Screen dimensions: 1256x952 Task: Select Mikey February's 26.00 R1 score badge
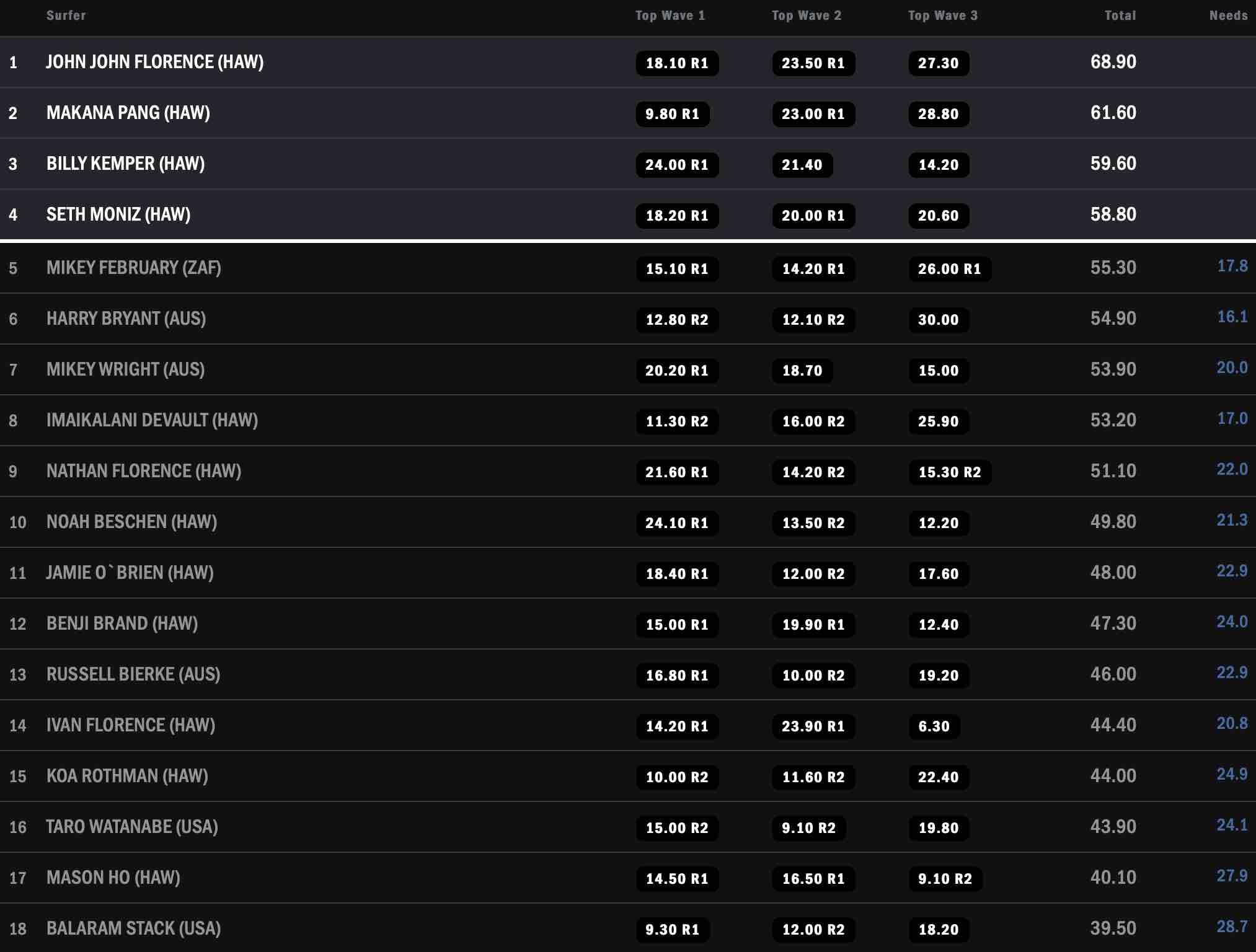pos(949,269)
